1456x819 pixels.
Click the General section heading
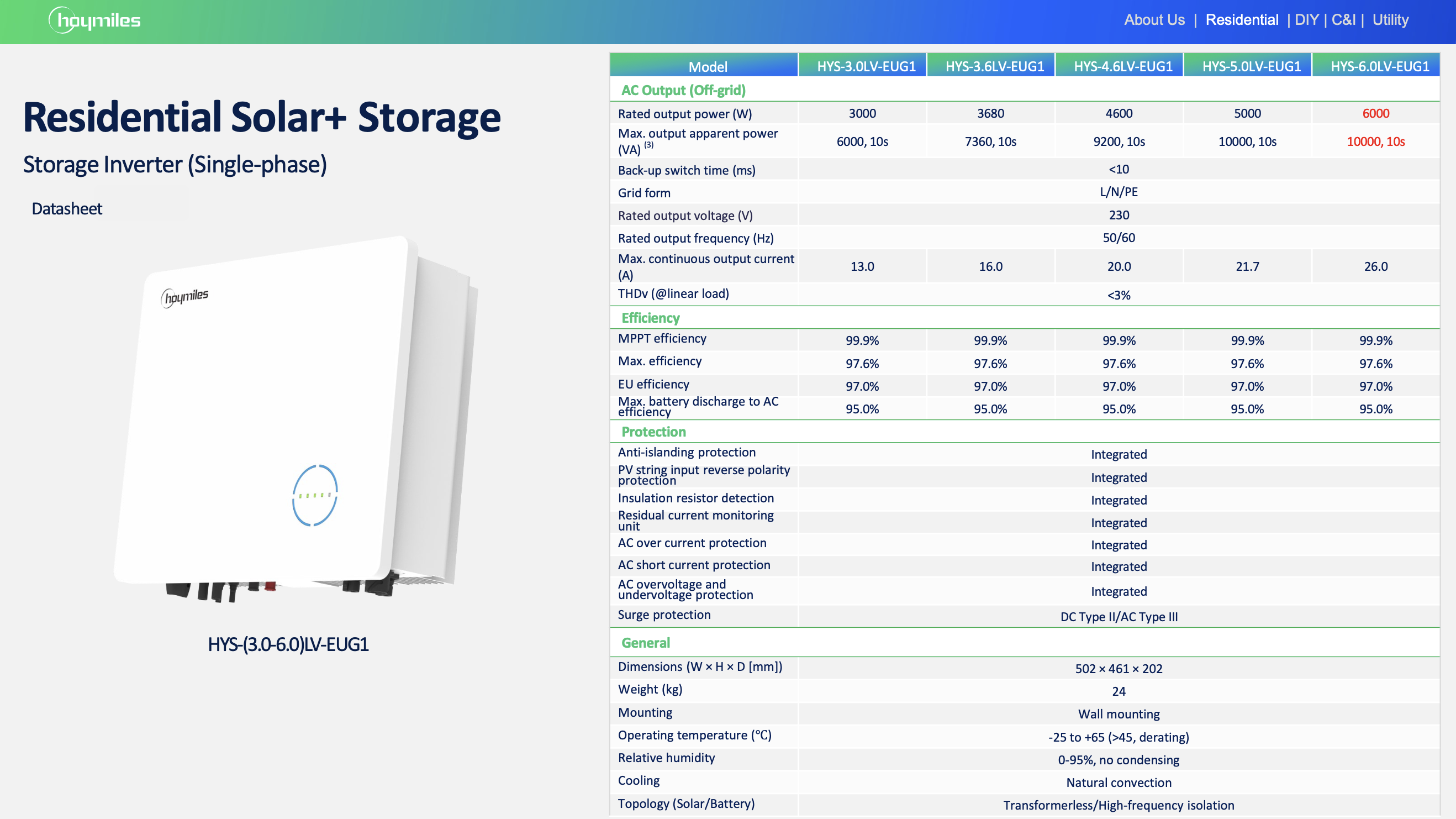point(646,643)
